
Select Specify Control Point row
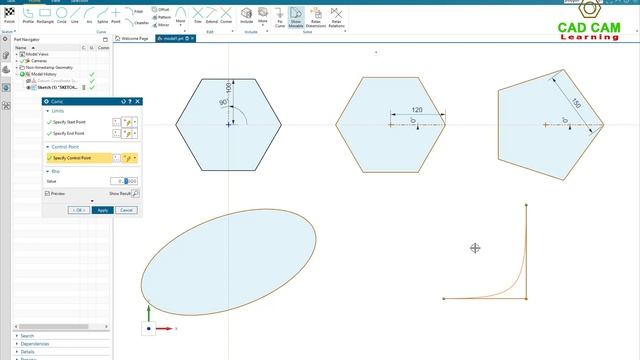coord(79,158)
